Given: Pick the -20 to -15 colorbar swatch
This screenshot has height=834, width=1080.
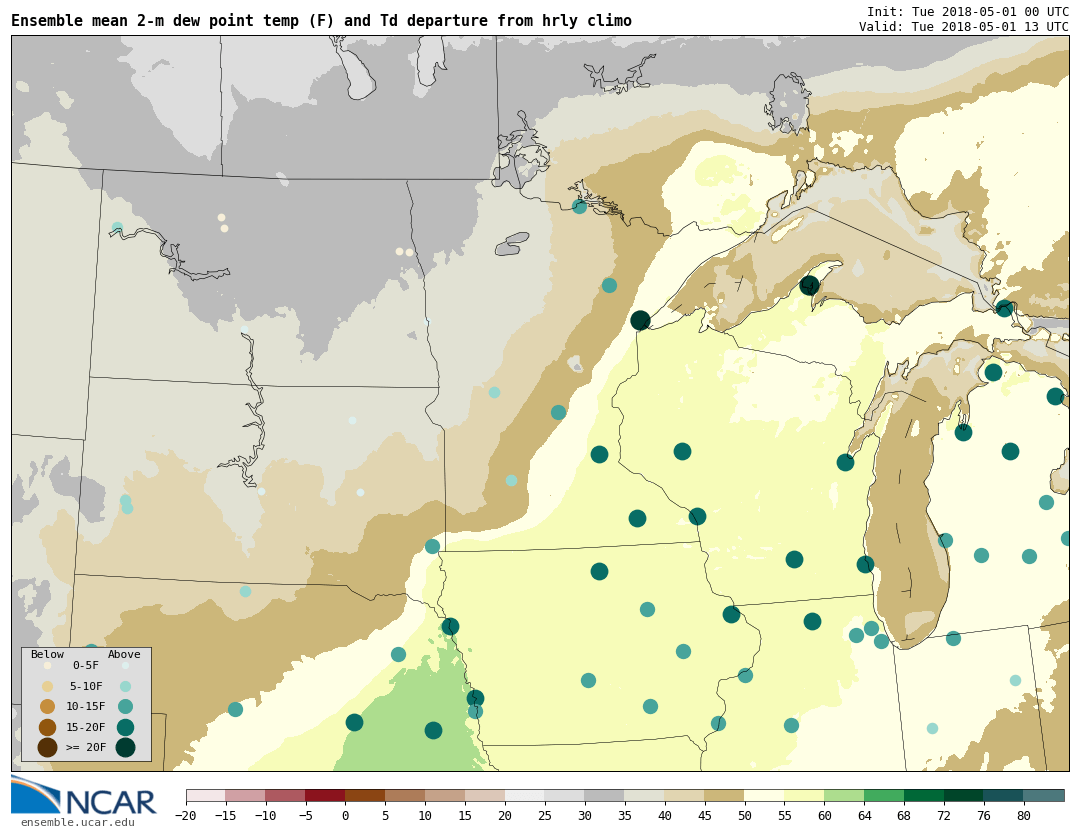Looking at the screenshot, I should [205, 795].
